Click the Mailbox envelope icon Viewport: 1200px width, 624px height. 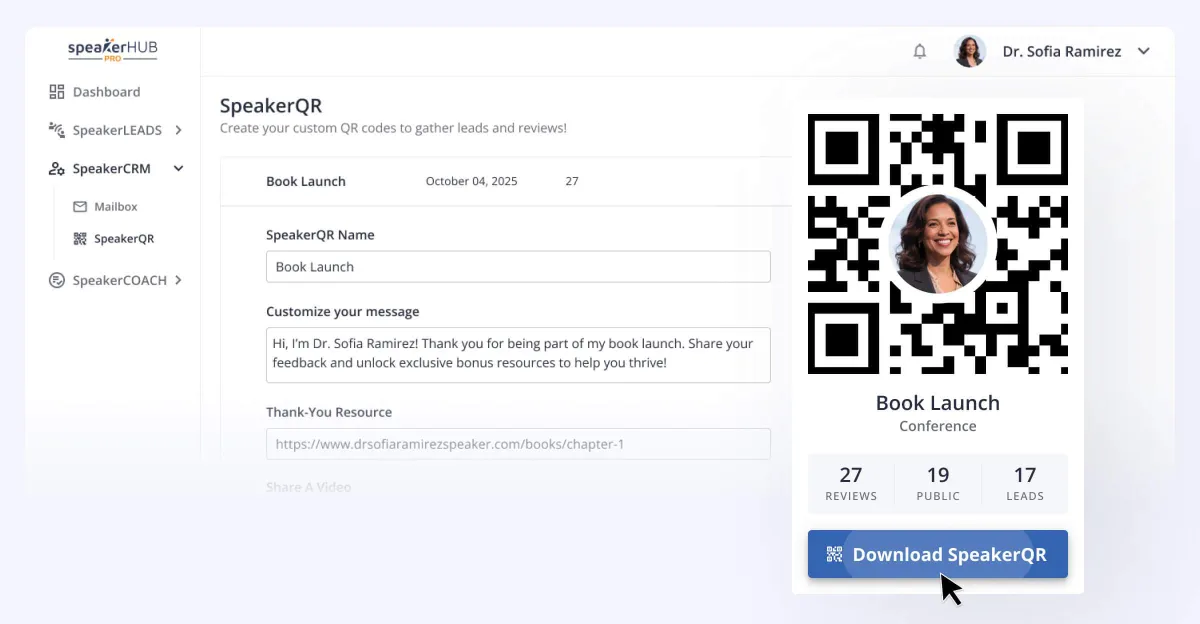[x=80, y=207]
